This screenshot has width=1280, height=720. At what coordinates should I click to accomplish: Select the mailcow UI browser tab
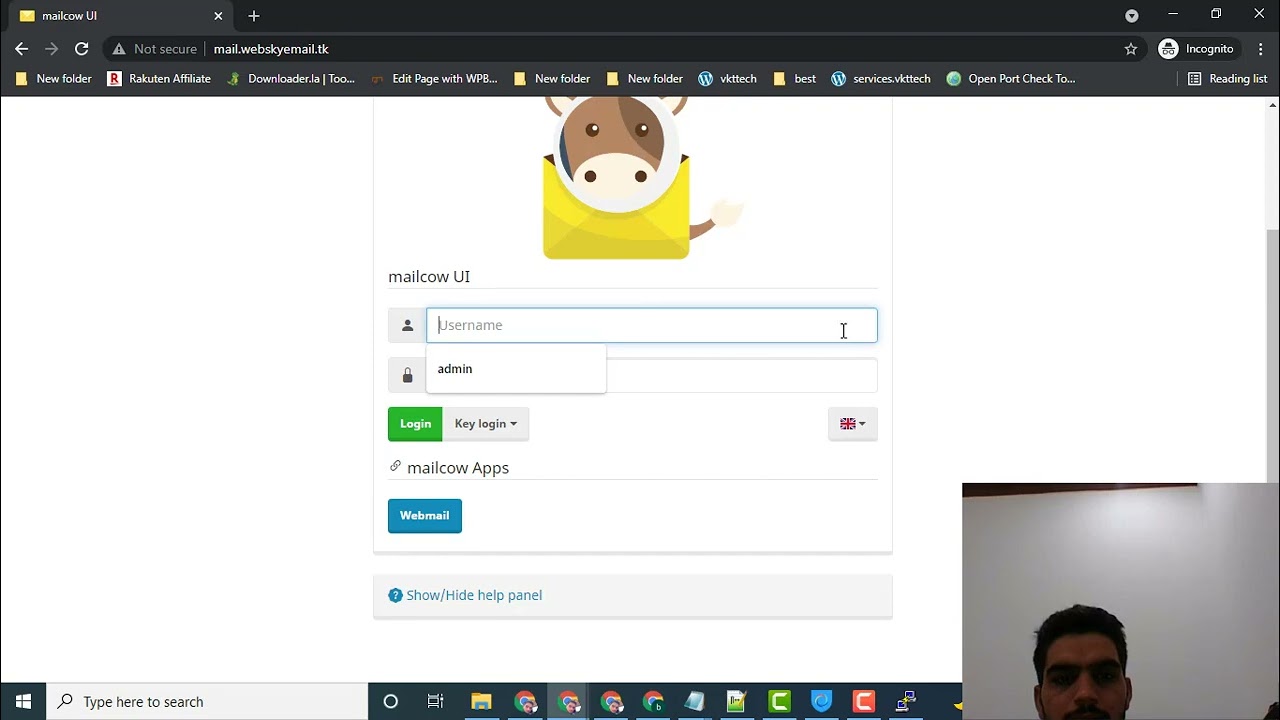point(120,16)
